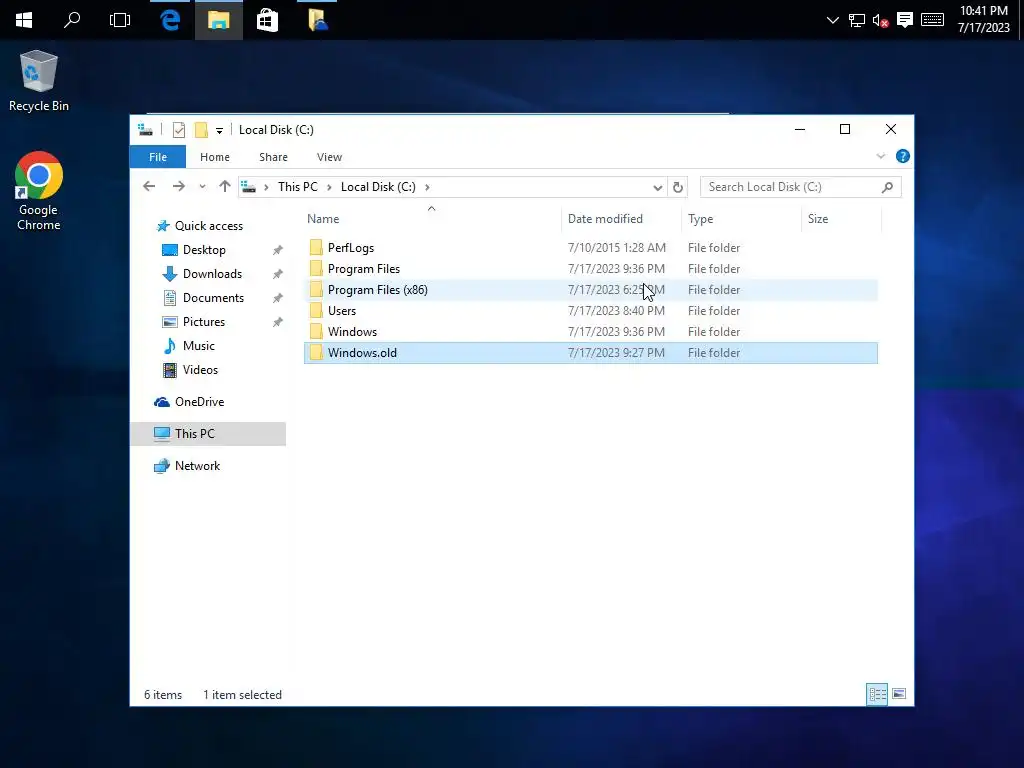Switch to the View ribbon tab
This screenshot has height=768, width=1024.
coord(329,157)
